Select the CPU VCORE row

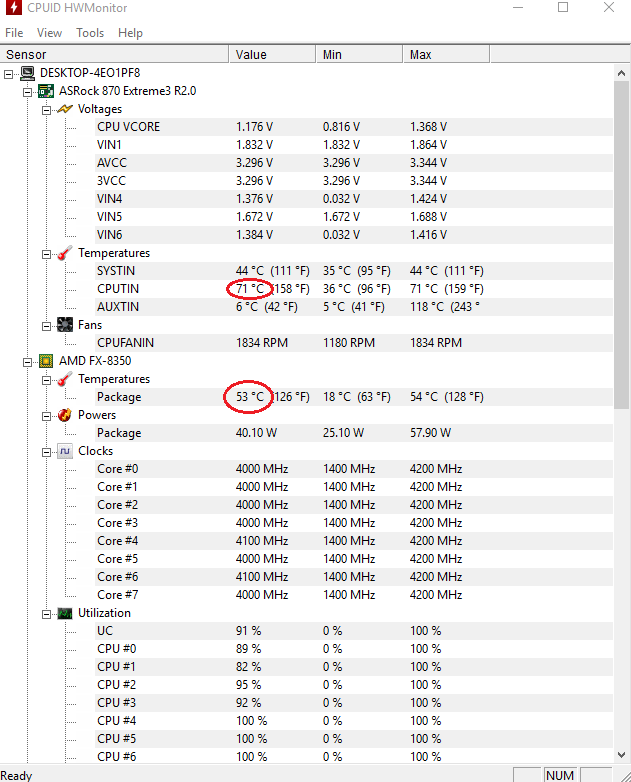354,127
